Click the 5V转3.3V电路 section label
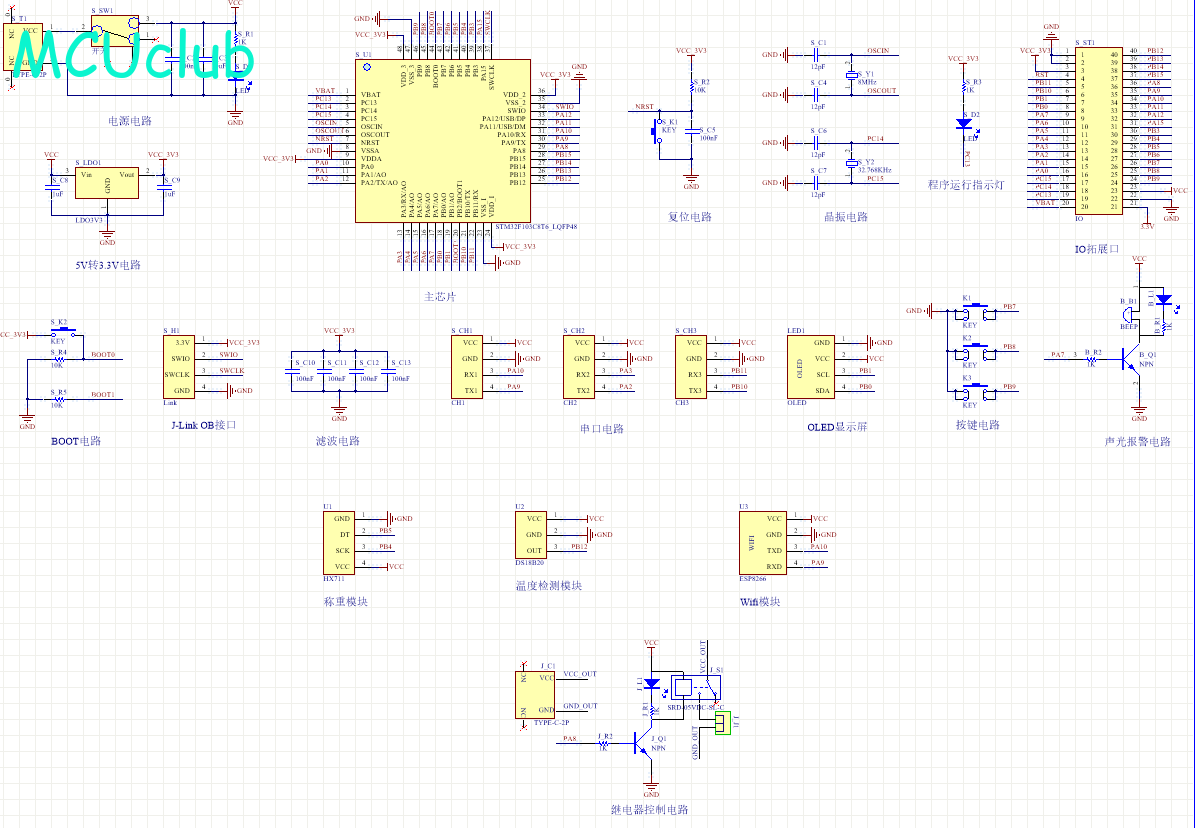Viewport: 1195px width, 828px height. tap(108, 265)
